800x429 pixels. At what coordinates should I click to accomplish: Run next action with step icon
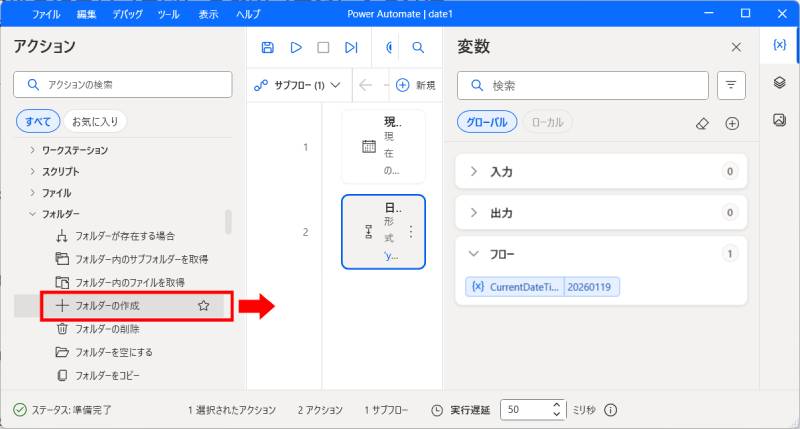(351, 47)
